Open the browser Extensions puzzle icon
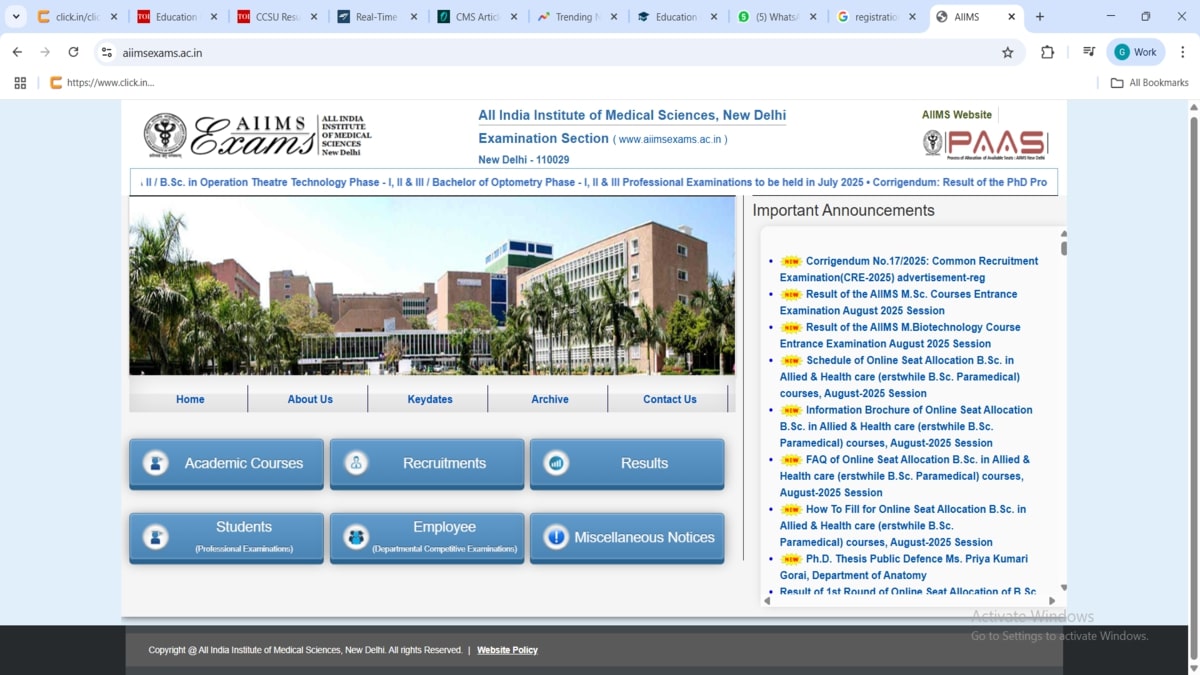 pos(1047,52)
